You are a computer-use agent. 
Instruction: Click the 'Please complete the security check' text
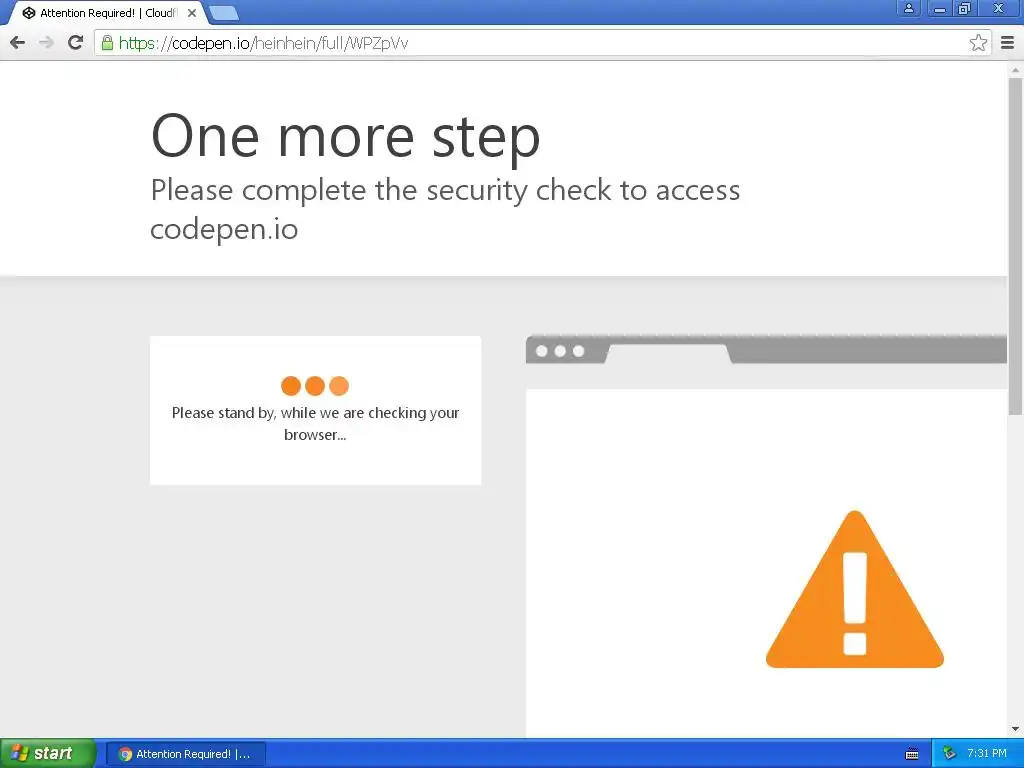445,209
